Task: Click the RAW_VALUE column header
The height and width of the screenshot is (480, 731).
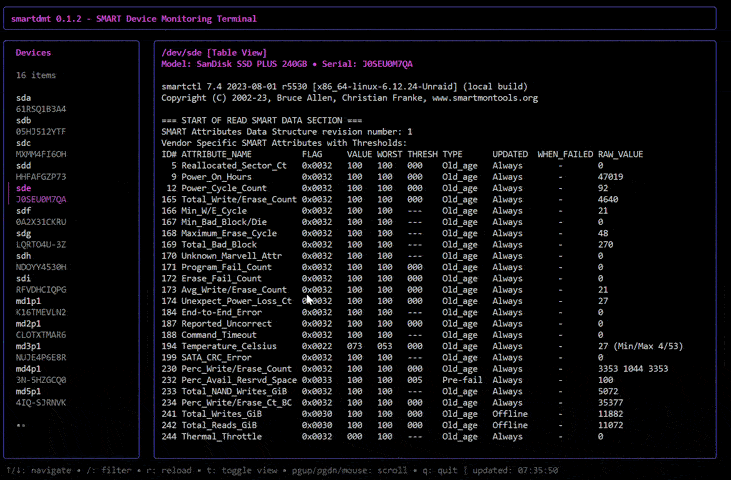Action: (x=621, y=154)
